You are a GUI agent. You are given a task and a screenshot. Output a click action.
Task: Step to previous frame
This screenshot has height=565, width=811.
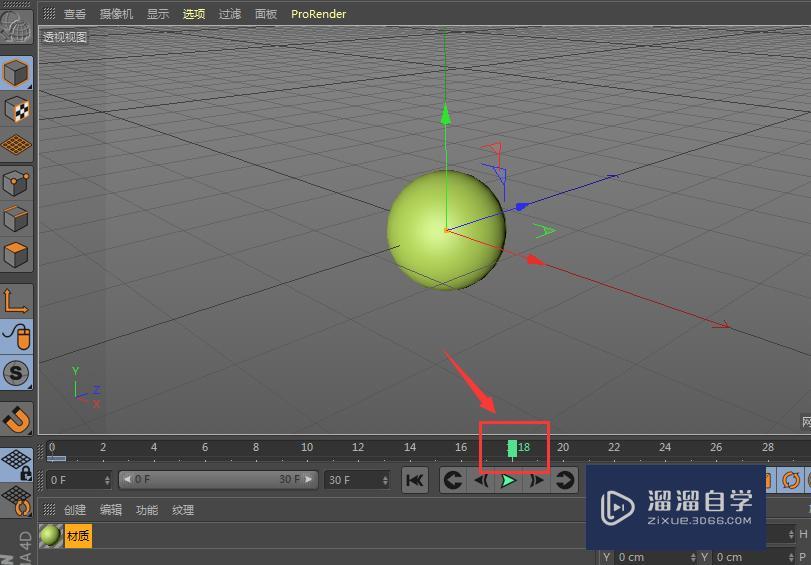481,480
